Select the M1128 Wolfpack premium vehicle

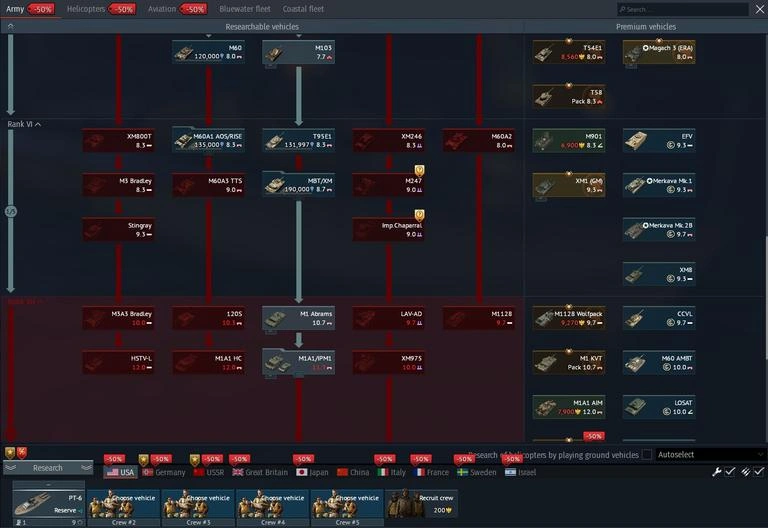point(569,318)
